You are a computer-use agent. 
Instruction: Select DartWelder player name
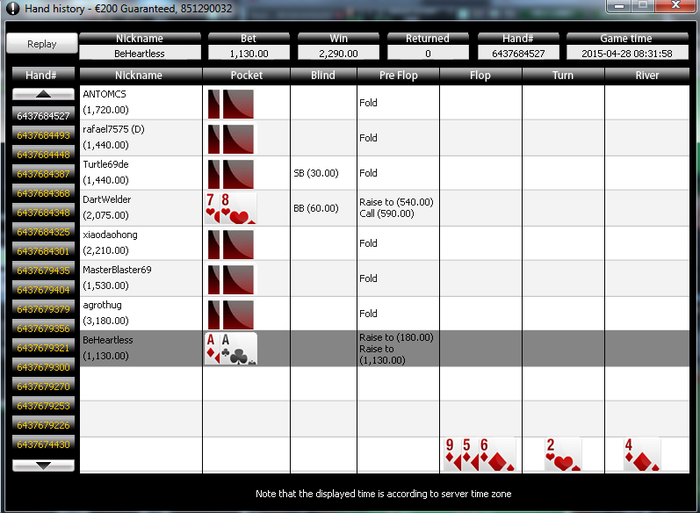107,200
